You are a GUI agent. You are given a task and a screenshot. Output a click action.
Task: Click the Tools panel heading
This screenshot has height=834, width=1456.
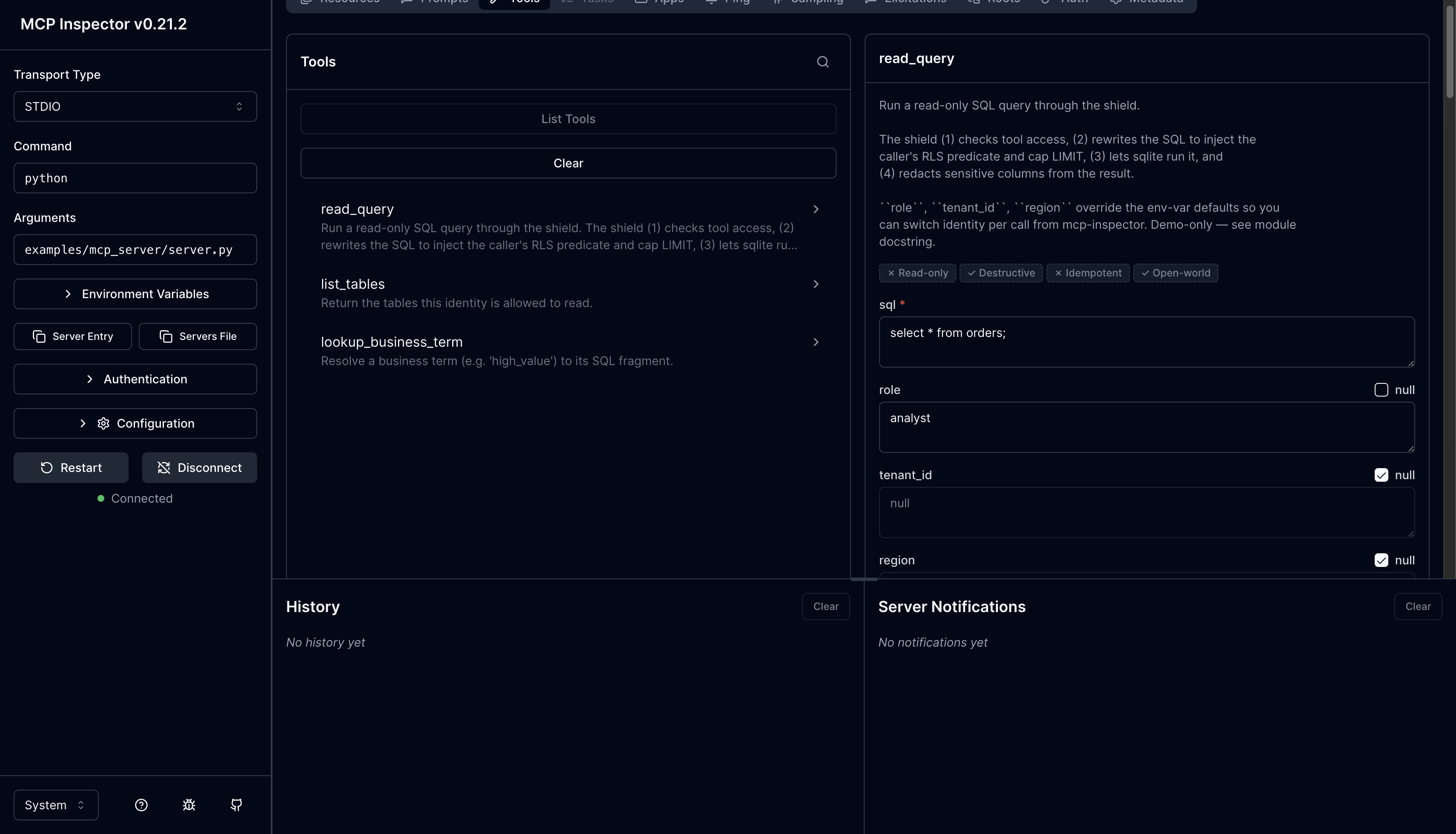click(318, 62)
